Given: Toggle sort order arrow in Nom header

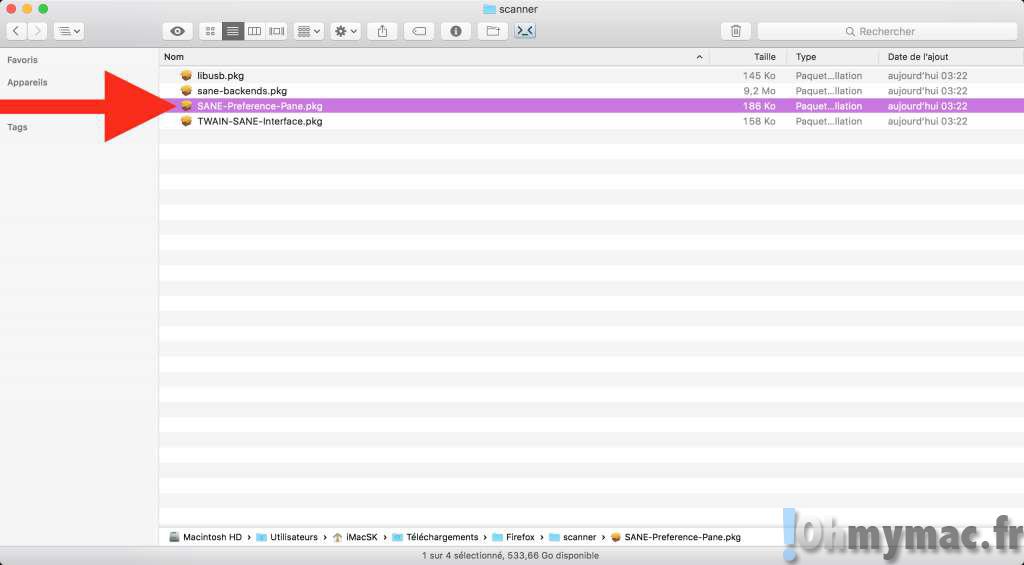Looking at the screenshot, I should [699, 57].
